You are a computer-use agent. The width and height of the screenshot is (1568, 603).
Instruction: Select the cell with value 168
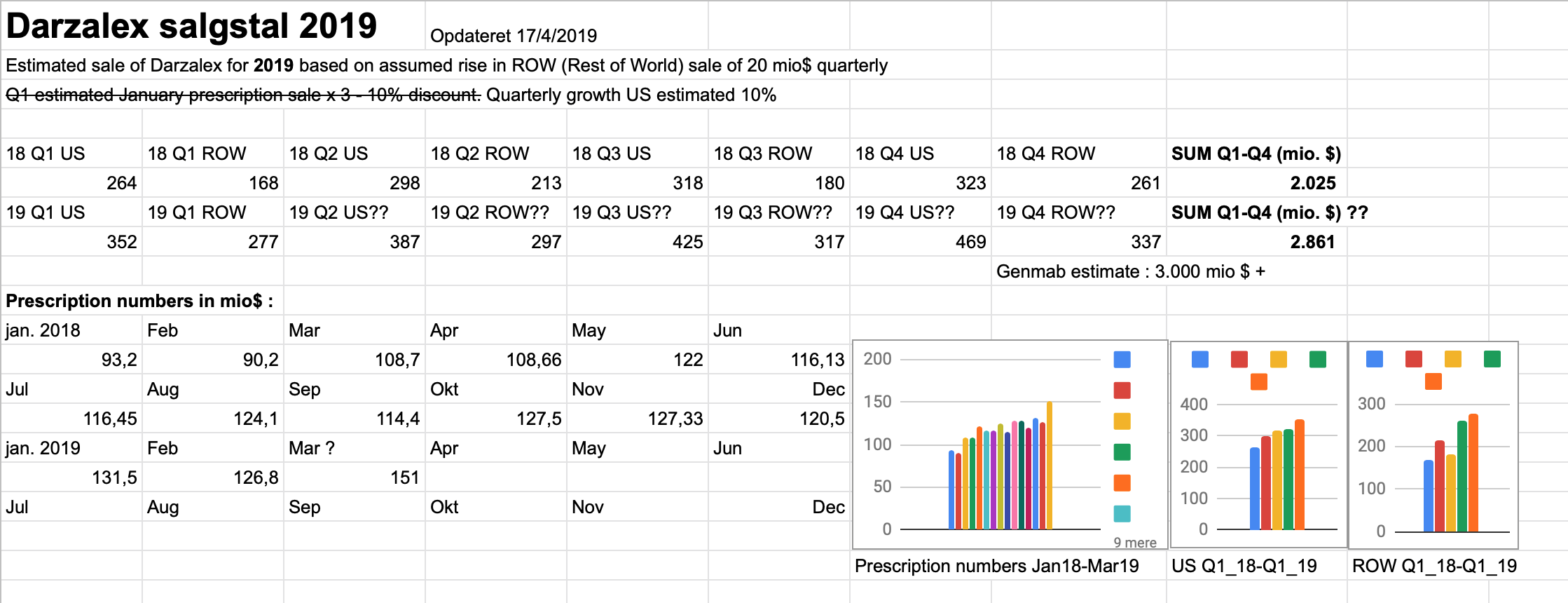point(214,183)
